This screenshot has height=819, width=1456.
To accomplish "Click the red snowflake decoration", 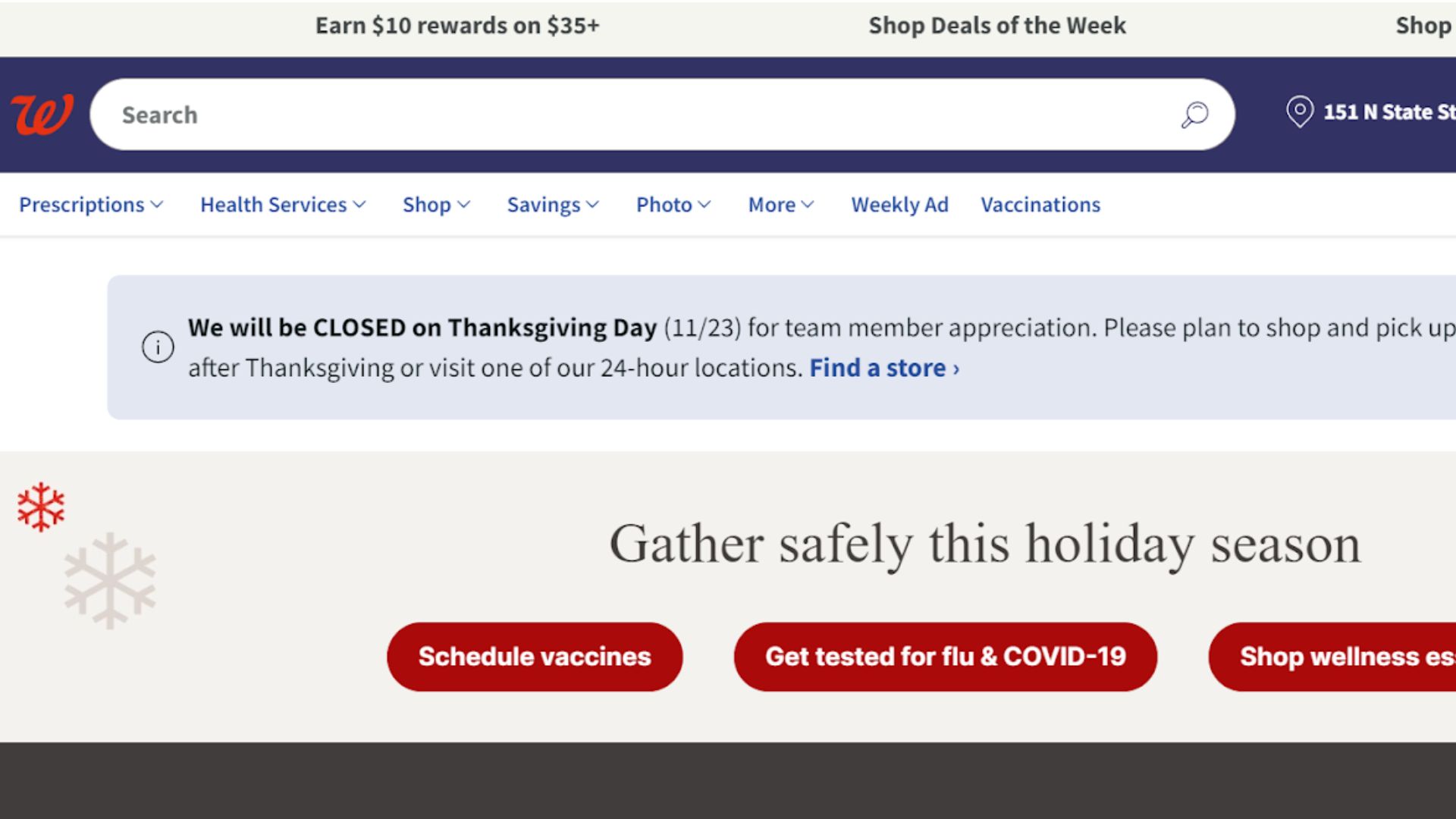I will point(41,507).
